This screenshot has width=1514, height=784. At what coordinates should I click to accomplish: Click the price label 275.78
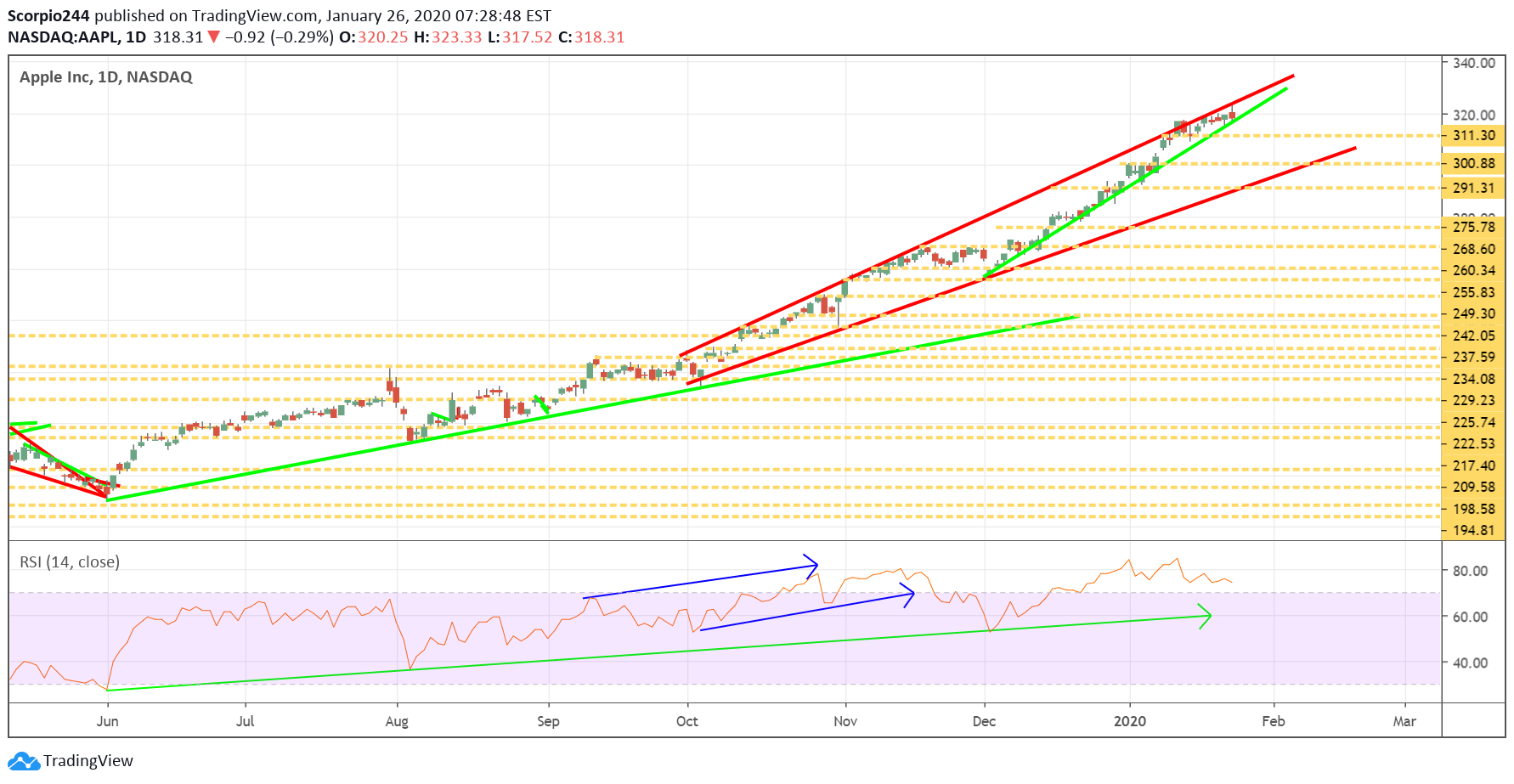coord(1473,228)
